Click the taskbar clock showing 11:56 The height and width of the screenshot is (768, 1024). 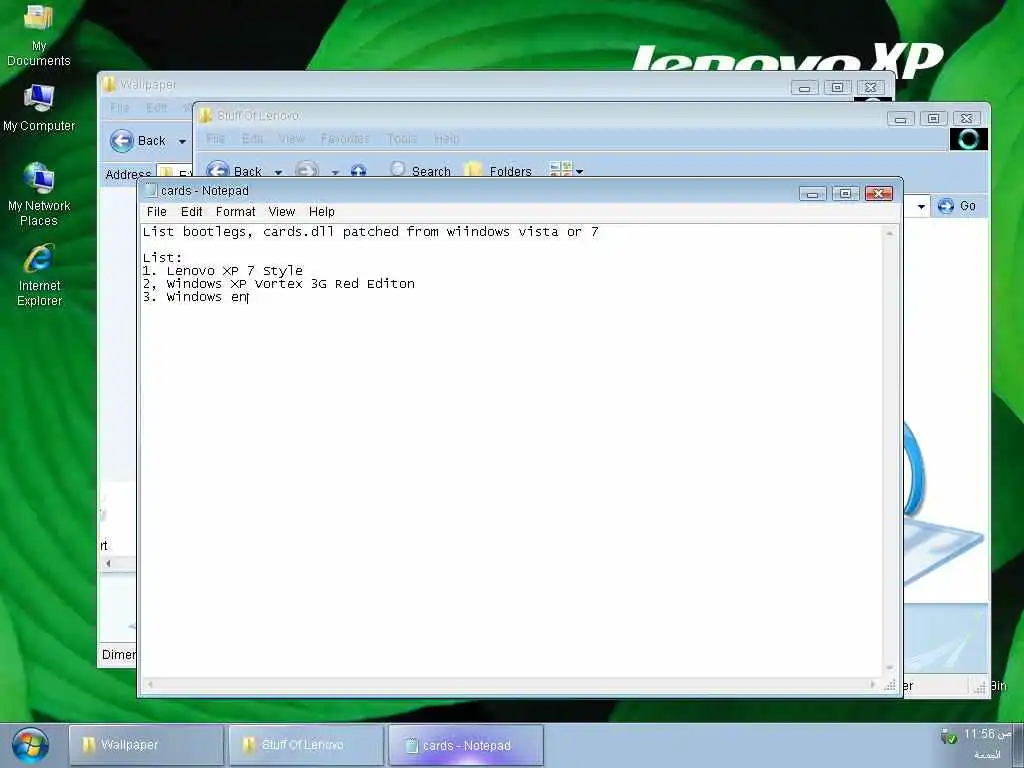click(x=988, y=734)
